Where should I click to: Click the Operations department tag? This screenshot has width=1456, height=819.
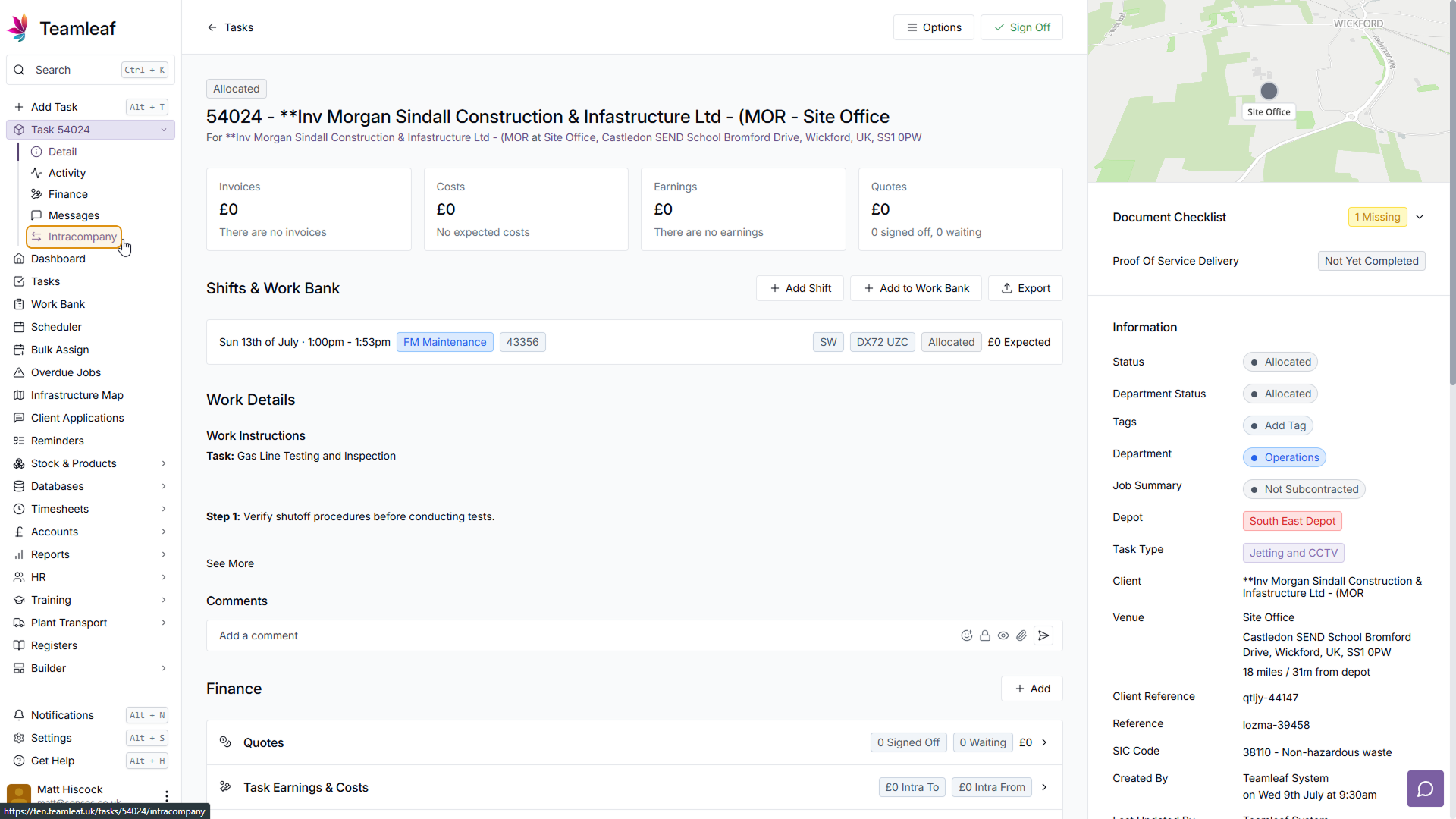[x=1284, y=457]
